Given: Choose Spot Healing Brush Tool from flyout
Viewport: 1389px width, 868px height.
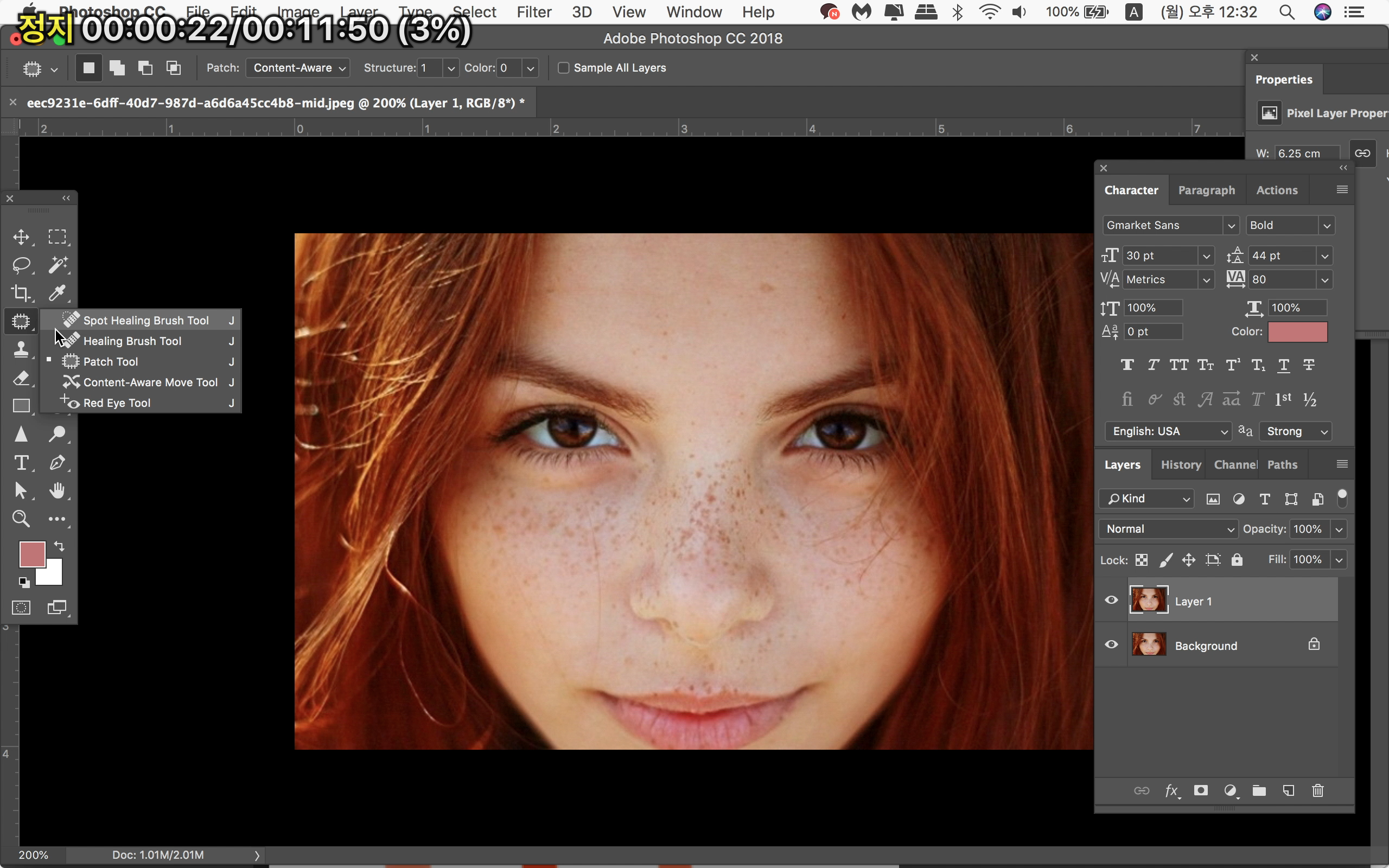Looking at the screenshot, I should 146,320.
